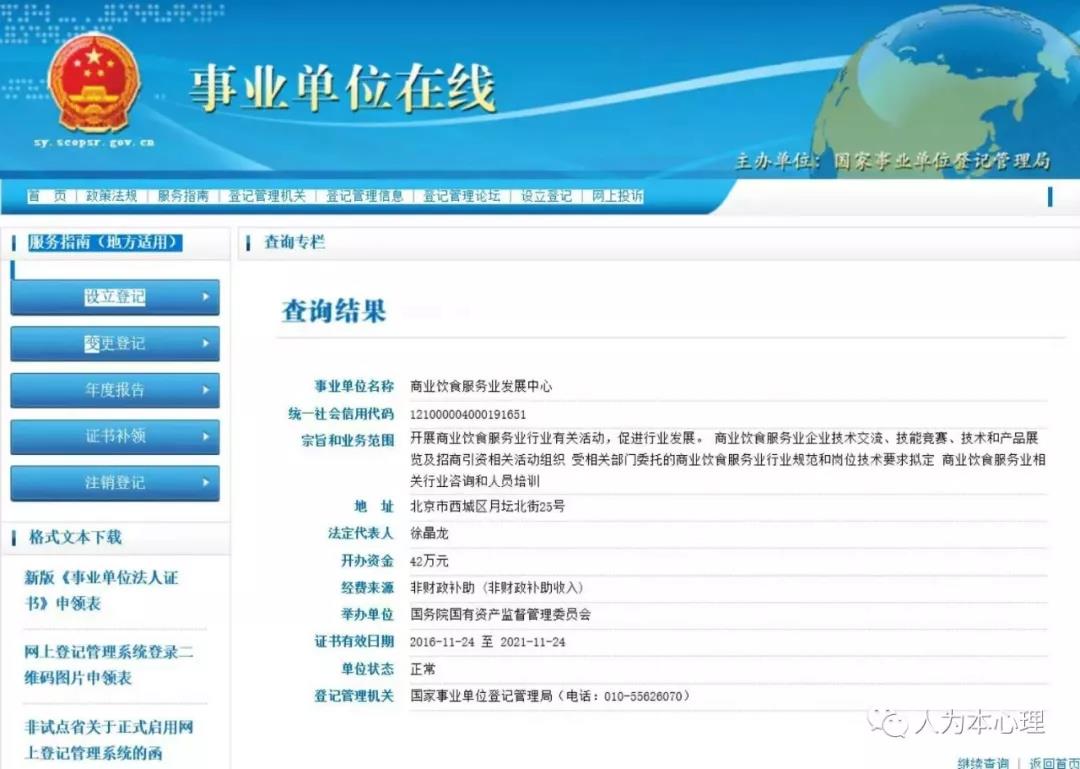
Task: Click the 事业单位在线 banner title
Action: coord(342,88)
